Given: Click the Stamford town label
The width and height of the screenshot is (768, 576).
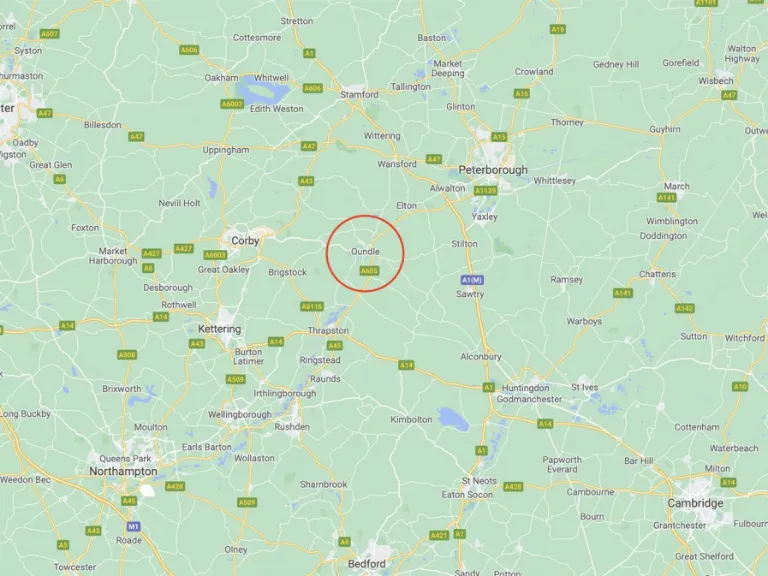Looking at the screenshot, I should [x=360, y=95].
